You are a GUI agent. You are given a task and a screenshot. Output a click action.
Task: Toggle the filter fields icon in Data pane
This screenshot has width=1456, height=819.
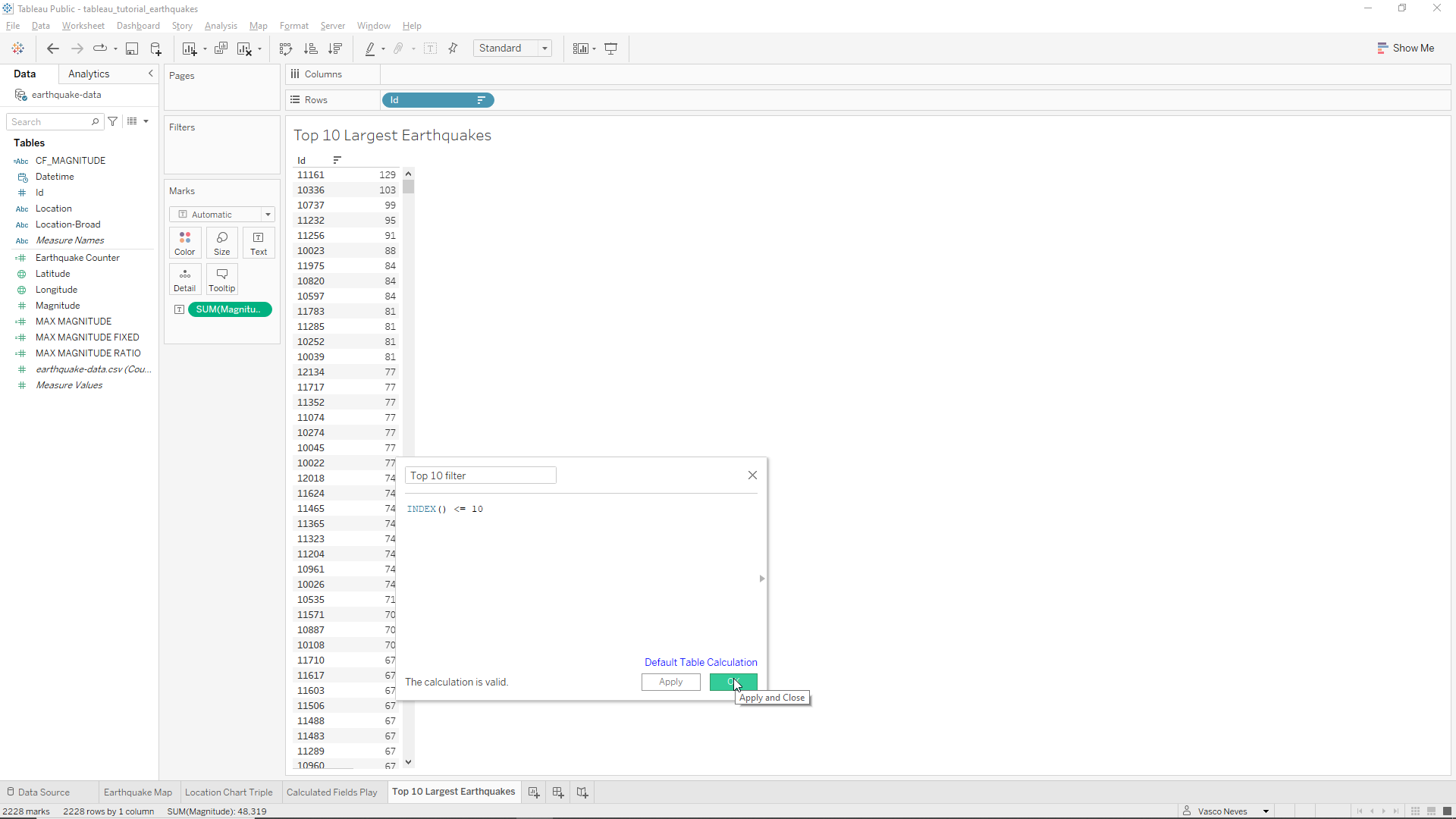113,121
